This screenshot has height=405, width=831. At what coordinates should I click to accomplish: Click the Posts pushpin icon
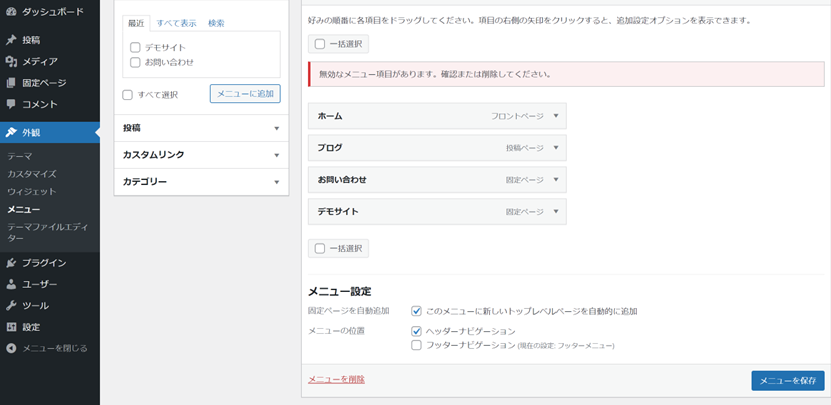click(11, 40)
